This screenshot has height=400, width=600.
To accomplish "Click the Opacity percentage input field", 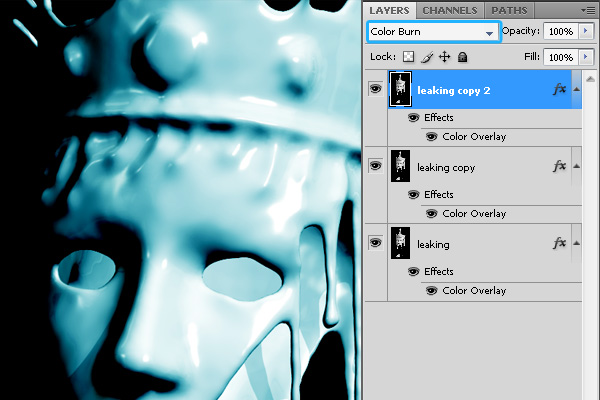I will click(x=558, y=31).
